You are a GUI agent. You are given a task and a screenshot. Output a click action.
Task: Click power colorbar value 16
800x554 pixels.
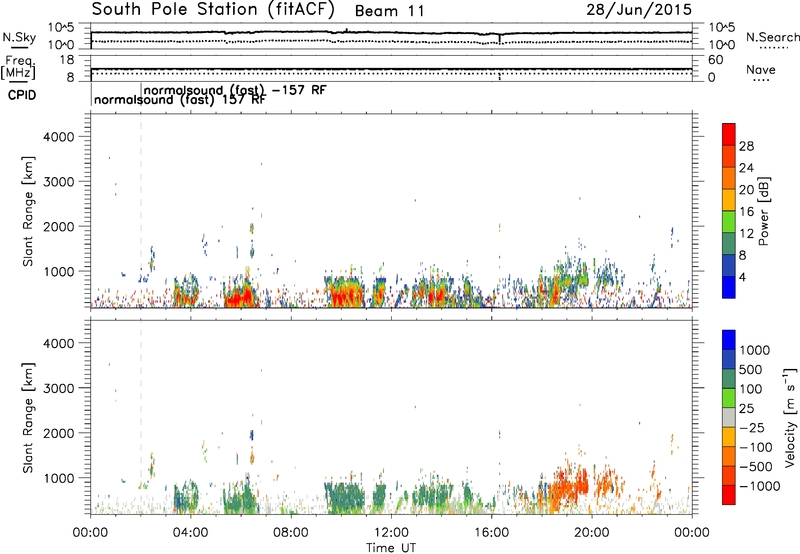tap(746, 212)
